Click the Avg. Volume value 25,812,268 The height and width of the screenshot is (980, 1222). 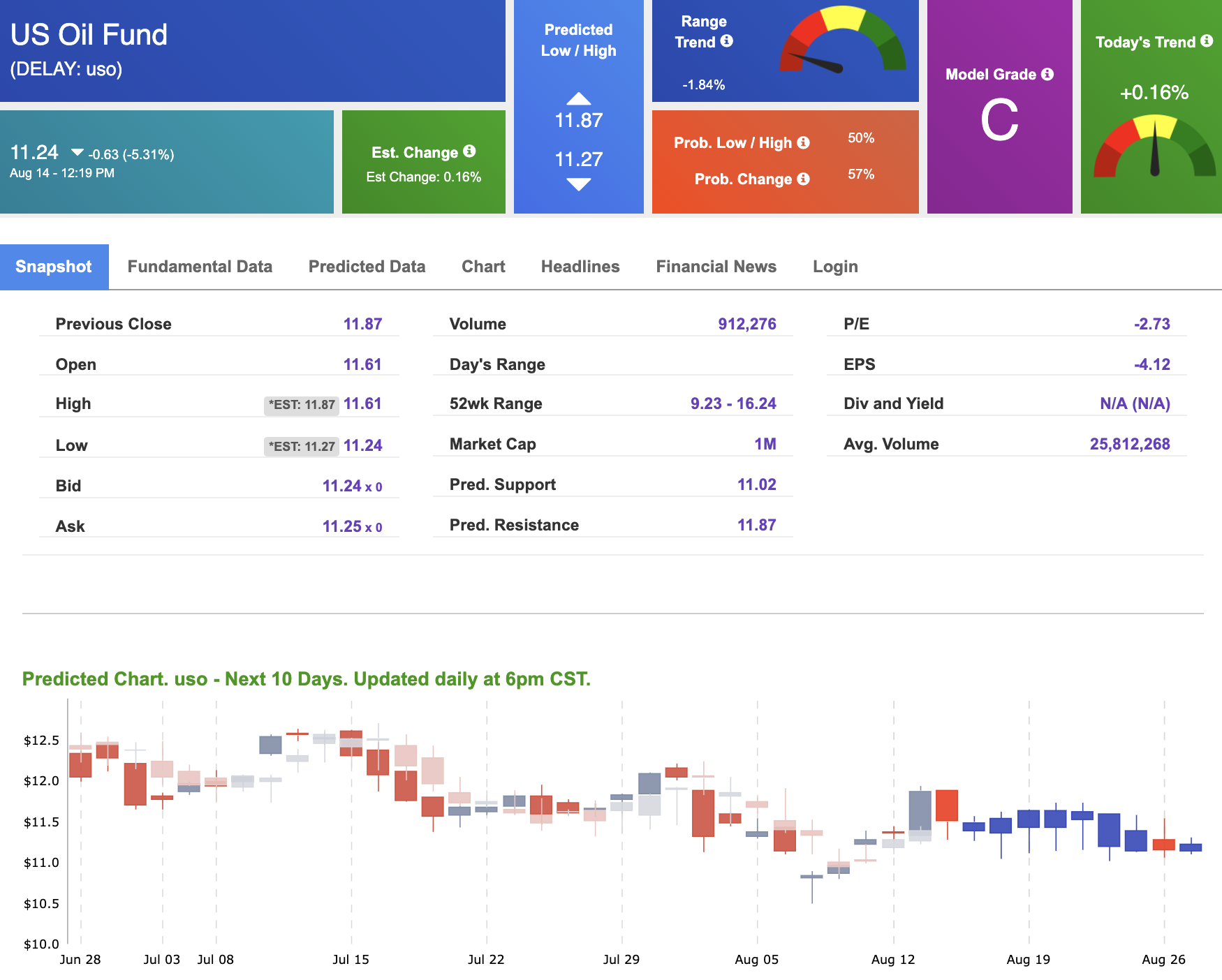[1130, 444]
